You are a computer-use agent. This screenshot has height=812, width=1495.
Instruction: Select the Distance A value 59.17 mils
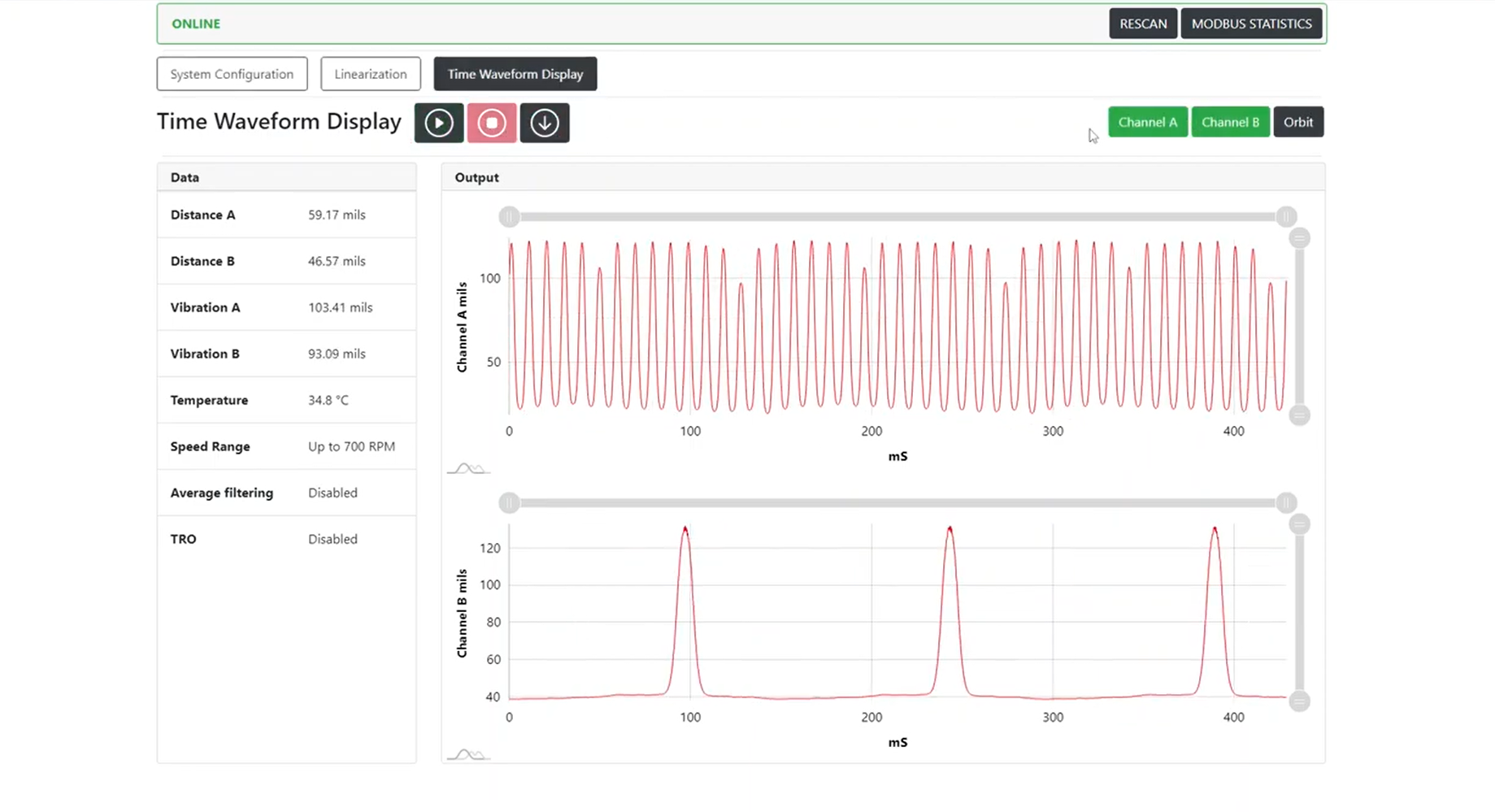click(337, 215)
